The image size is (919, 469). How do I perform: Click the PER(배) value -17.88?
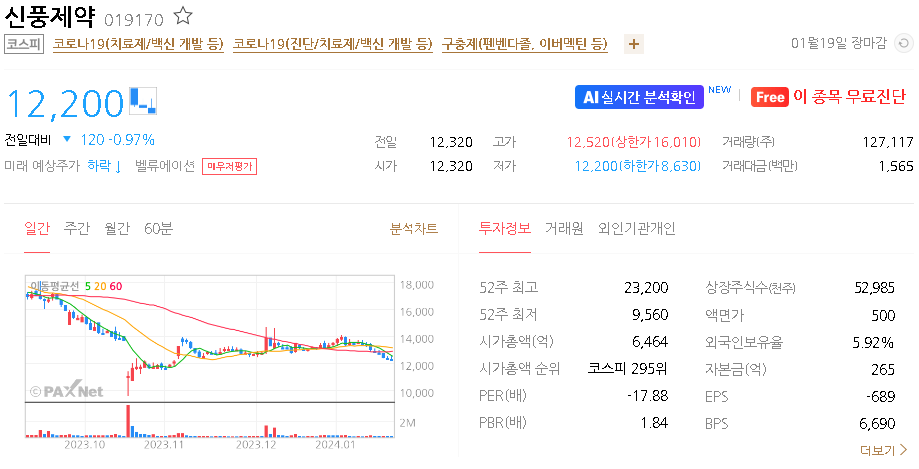(648, 396)
